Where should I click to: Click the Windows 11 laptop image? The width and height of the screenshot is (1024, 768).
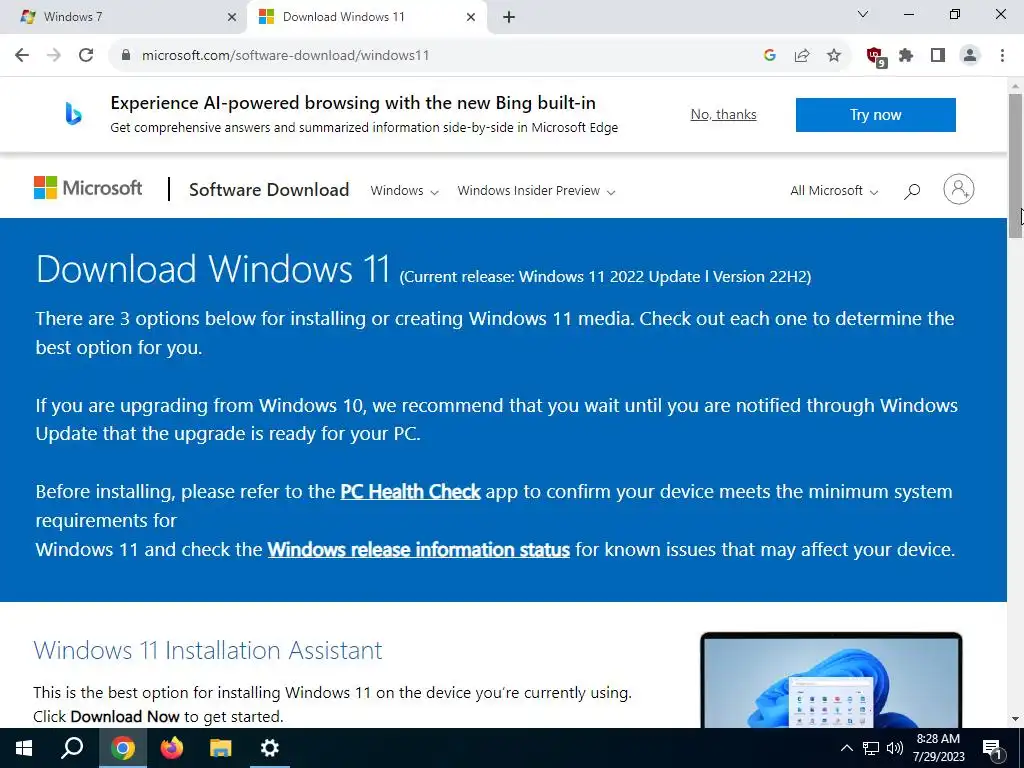(x=831, y=679)
